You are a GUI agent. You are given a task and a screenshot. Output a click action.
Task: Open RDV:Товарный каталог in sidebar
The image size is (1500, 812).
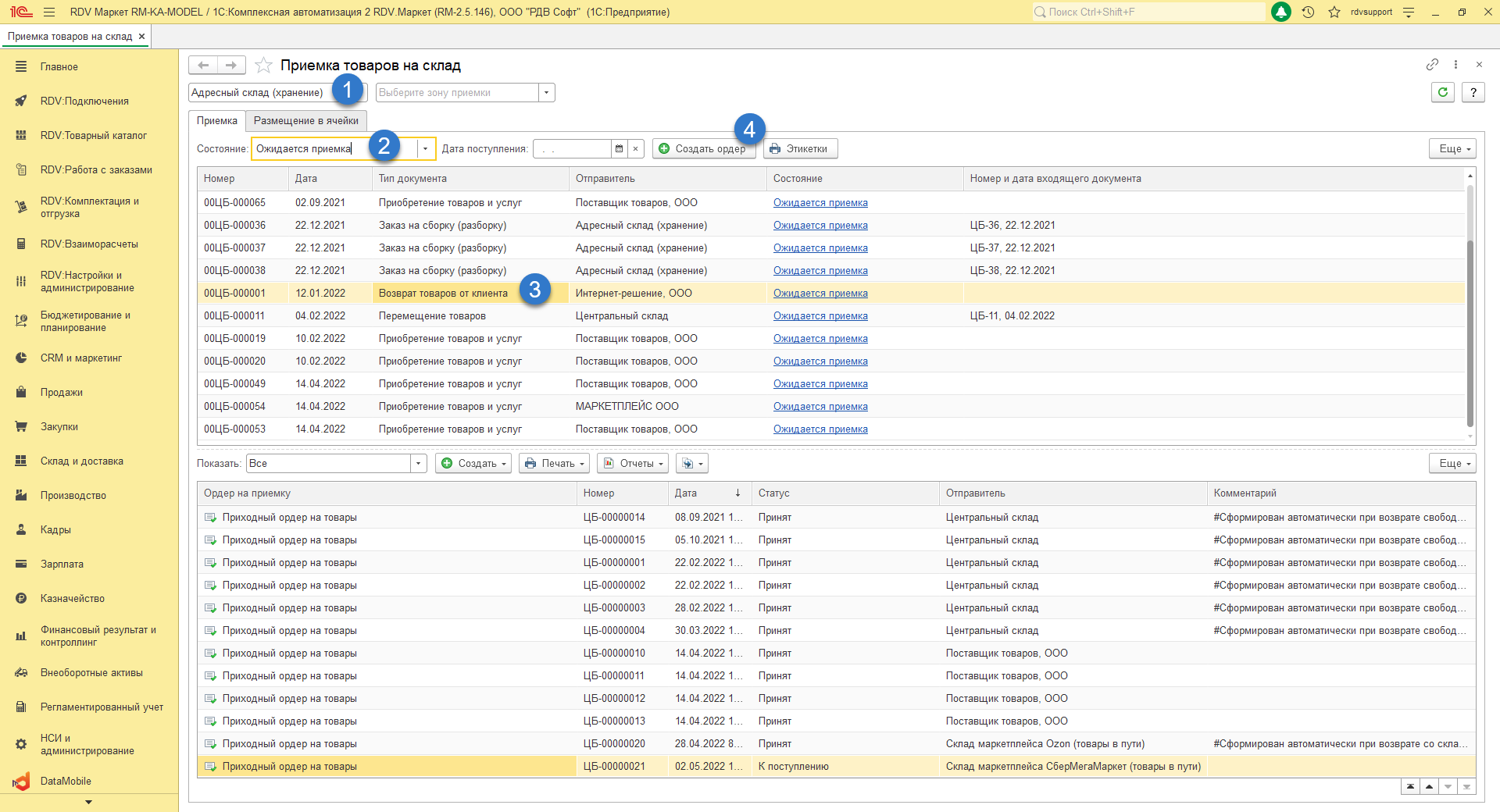point(93,135)
